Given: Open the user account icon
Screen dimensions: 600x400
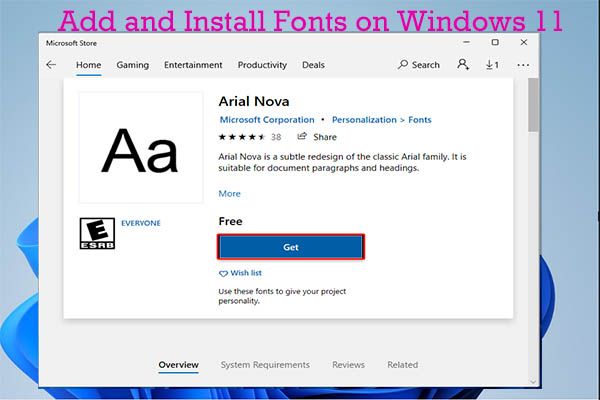Looking at the screenshot, I should click(463, 64).
